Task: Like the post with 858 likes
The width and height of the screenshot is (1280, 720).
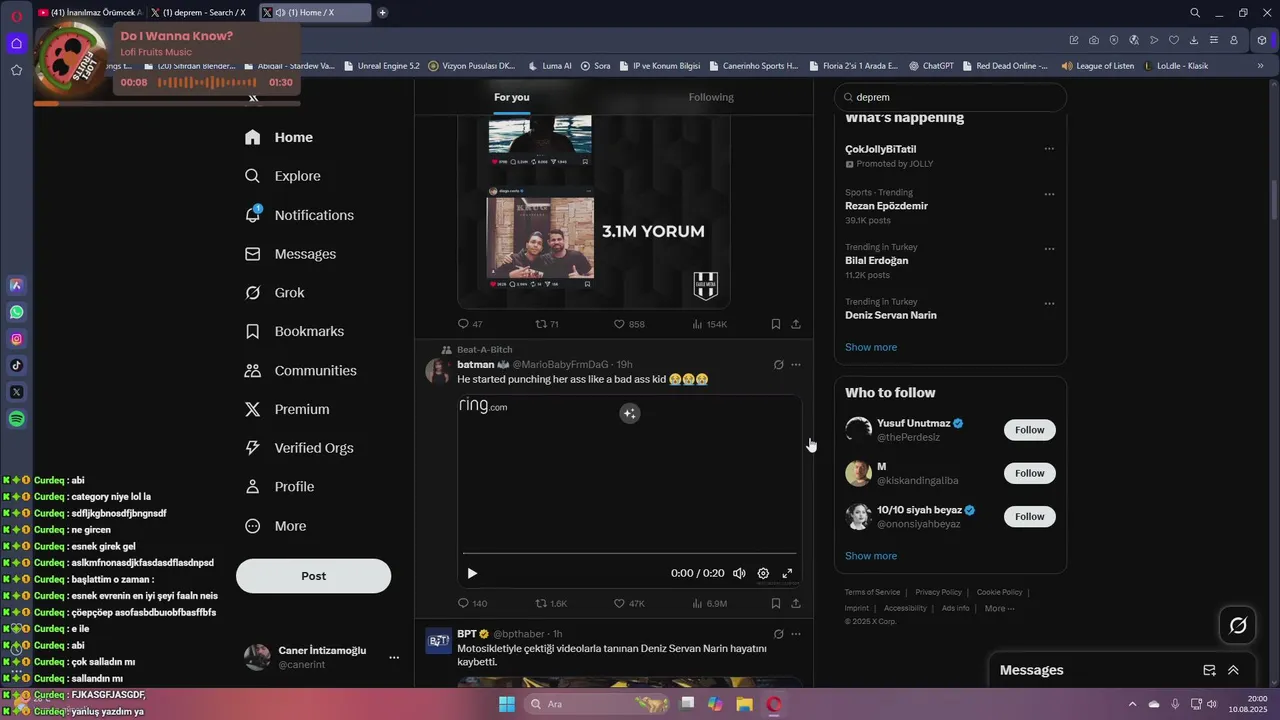Action: pos(629,324)
